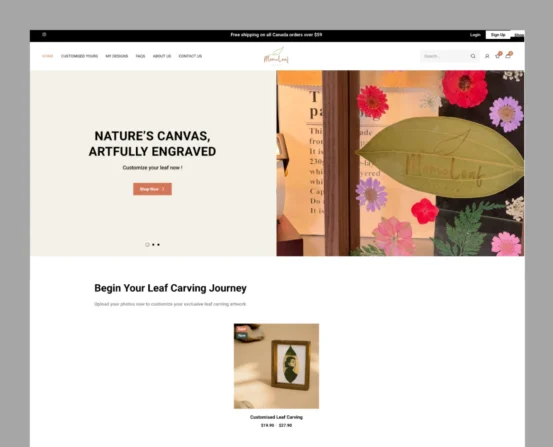This screenshot has height=447, width=553.
Task: Open the user account icon
Action: (x=487, y=56)
